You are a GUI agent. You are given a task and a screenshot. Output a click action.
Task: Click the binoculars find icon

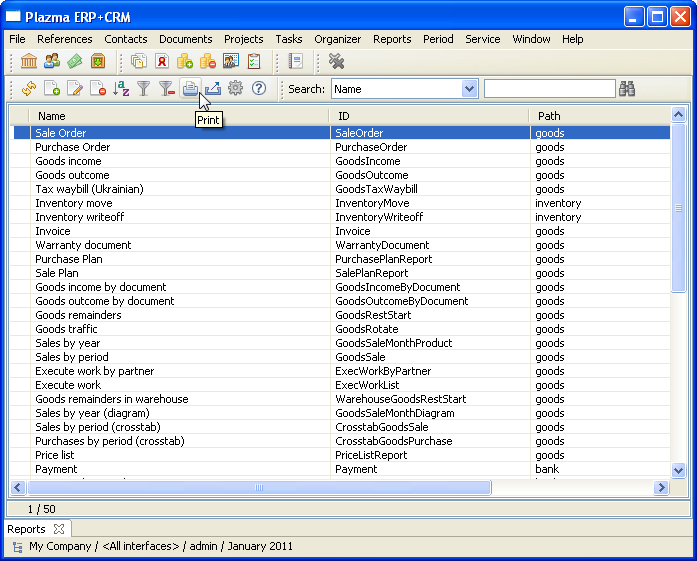(627, 89)
